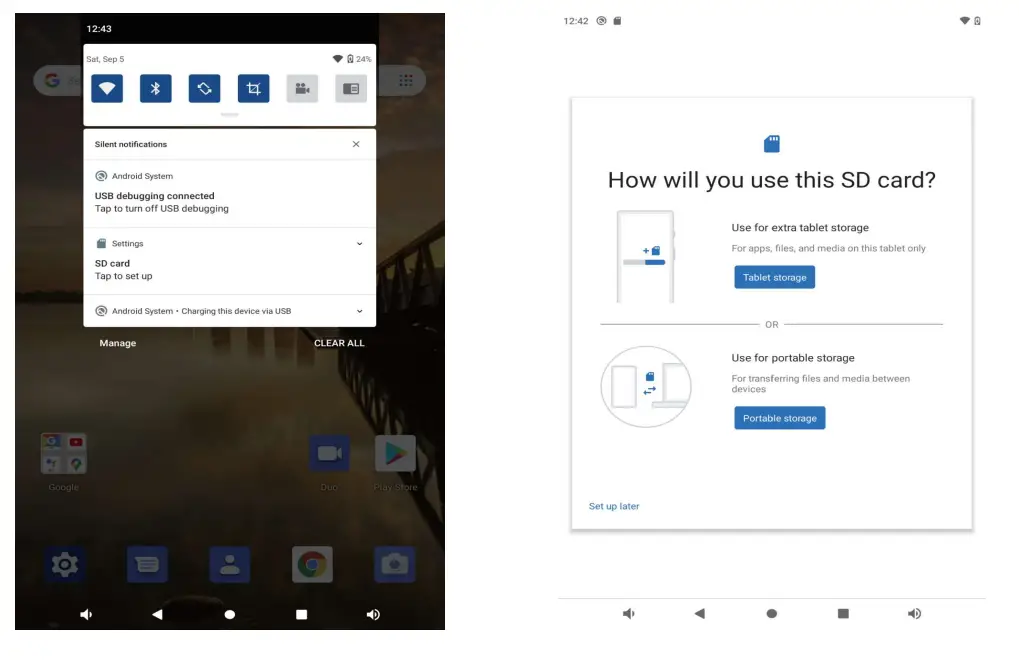Tap the Google search bar G logo
The width and height of the screenshot is (1019, 665).
click(53, 81)
